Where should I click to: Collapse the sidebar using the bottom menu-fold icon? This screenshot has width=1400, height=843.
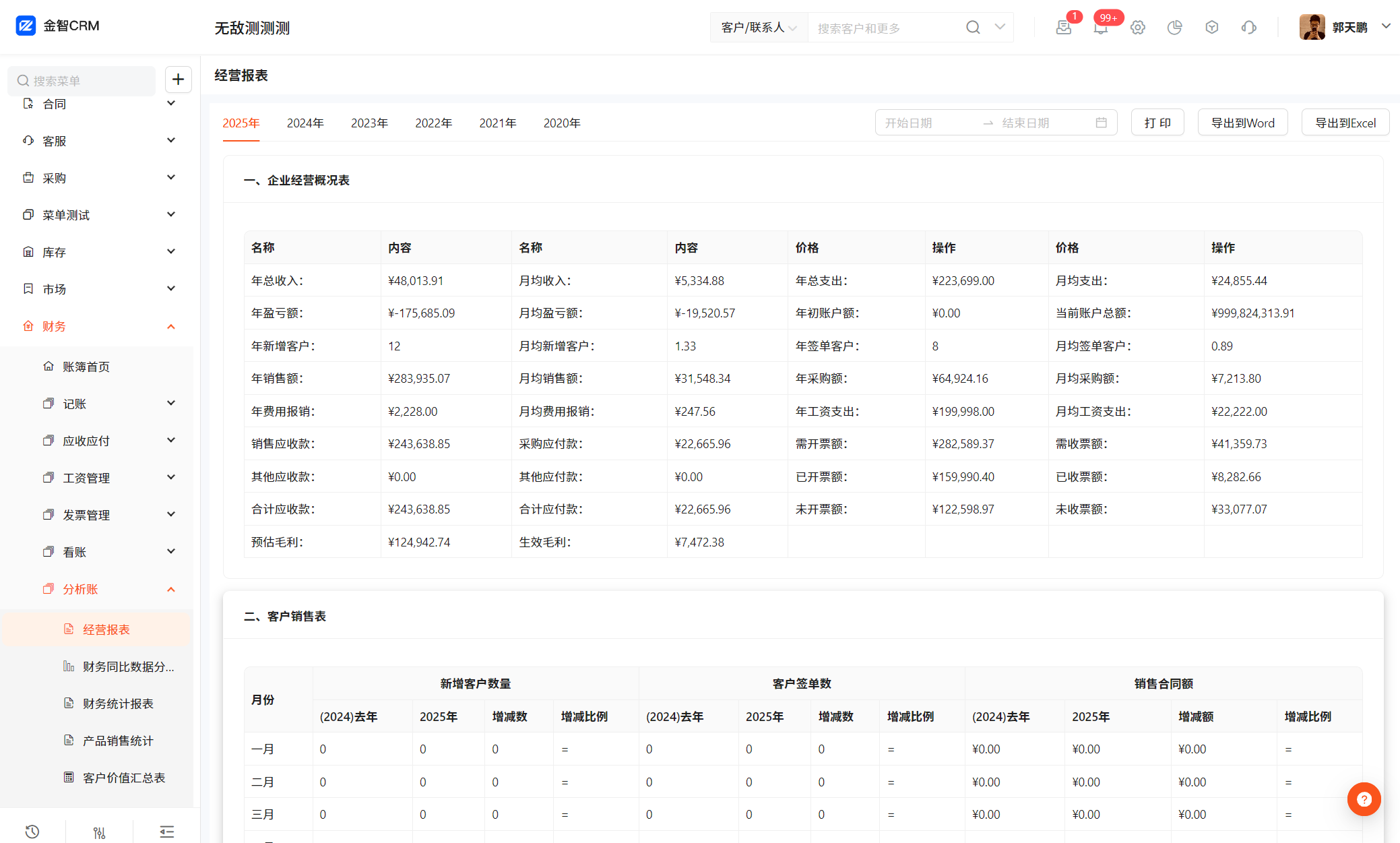[167, 832]
